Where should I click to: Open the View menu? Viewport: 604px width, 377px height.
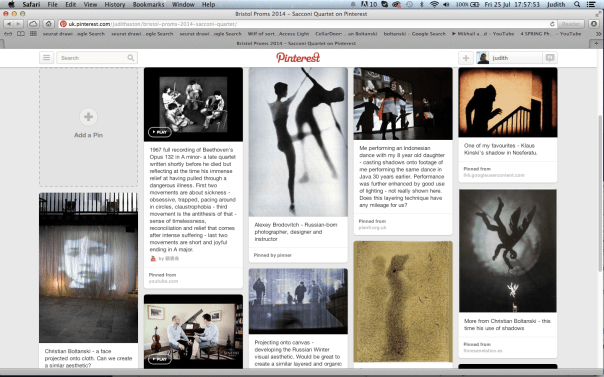pyautogui.click(x=90, y=4)
